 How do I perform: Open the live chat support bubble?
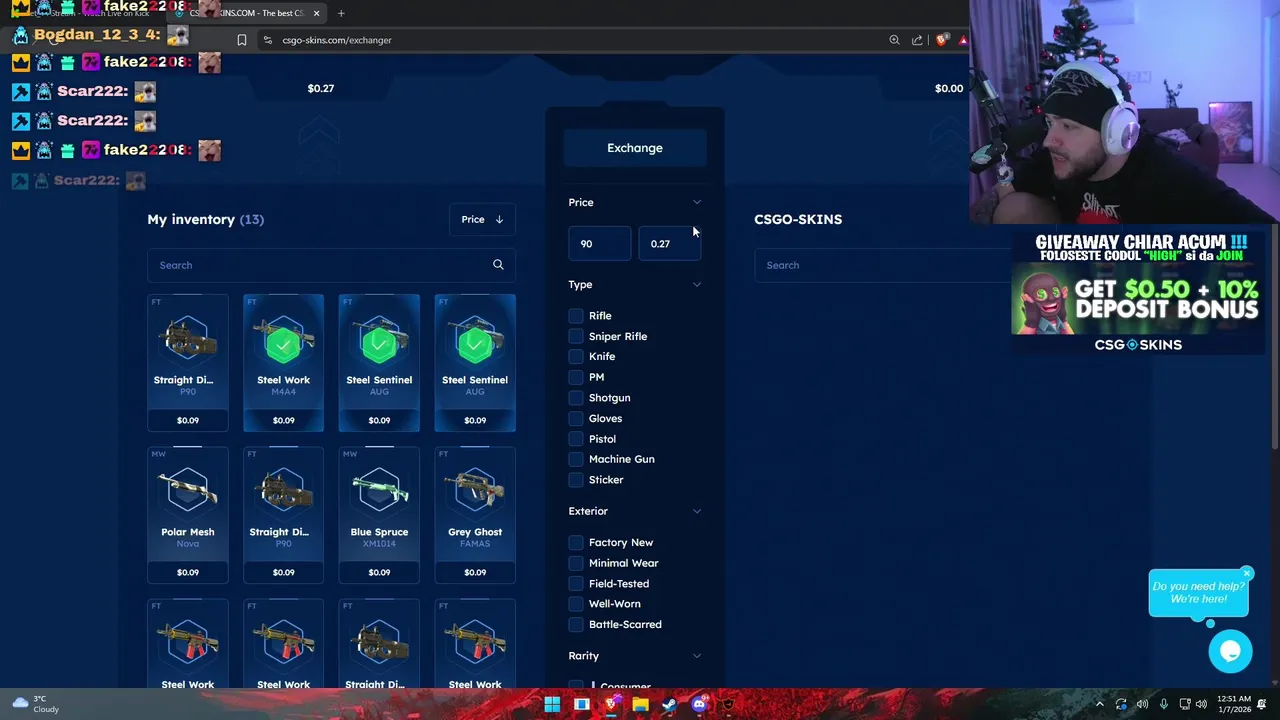click(x=1230, y=652)
